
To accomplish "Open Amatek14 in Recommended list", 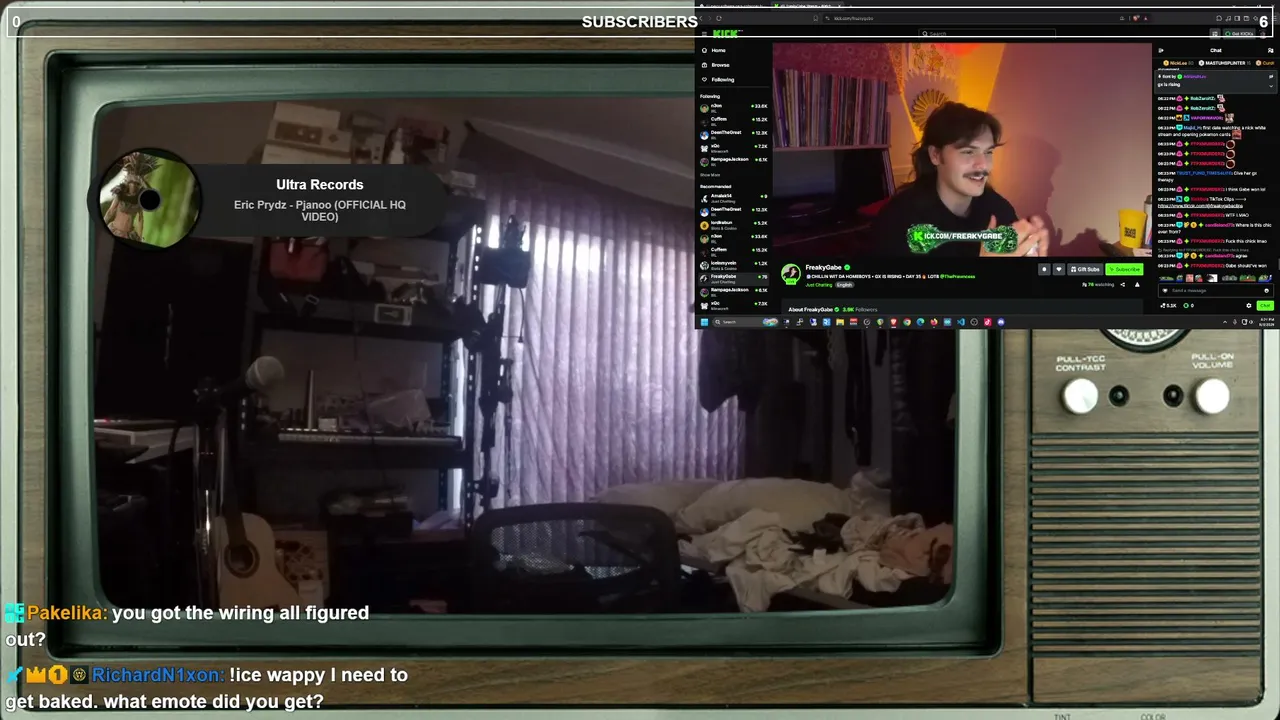I will coord(734,198).
